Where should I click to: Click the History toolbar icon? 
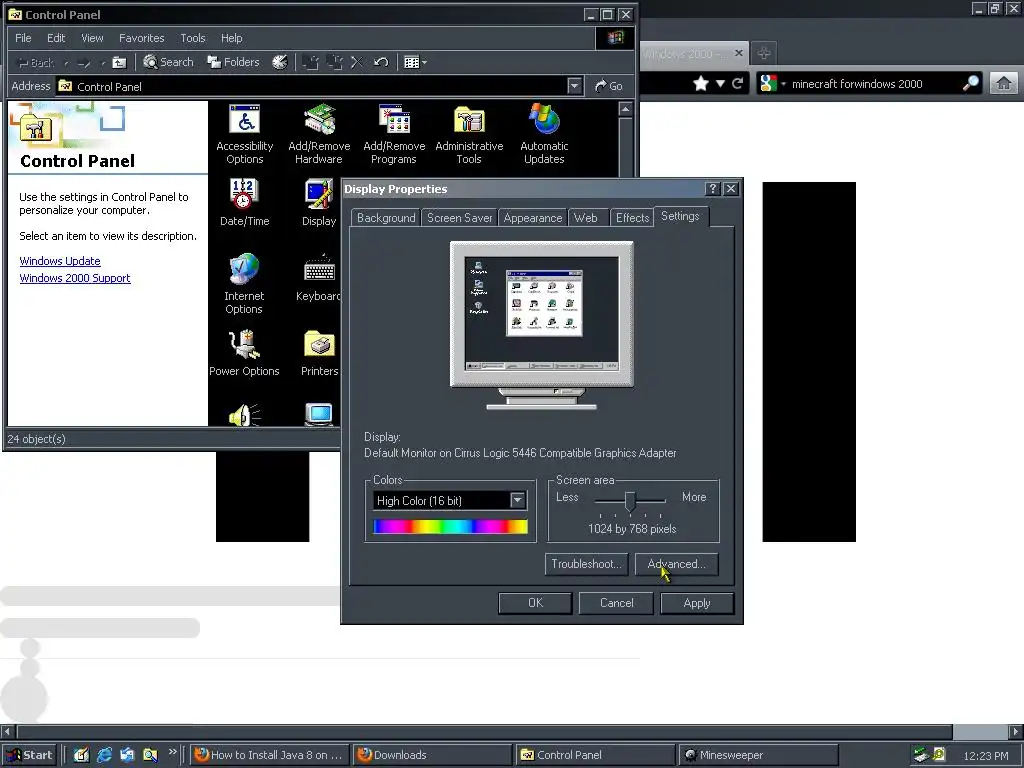coord(280,62)
